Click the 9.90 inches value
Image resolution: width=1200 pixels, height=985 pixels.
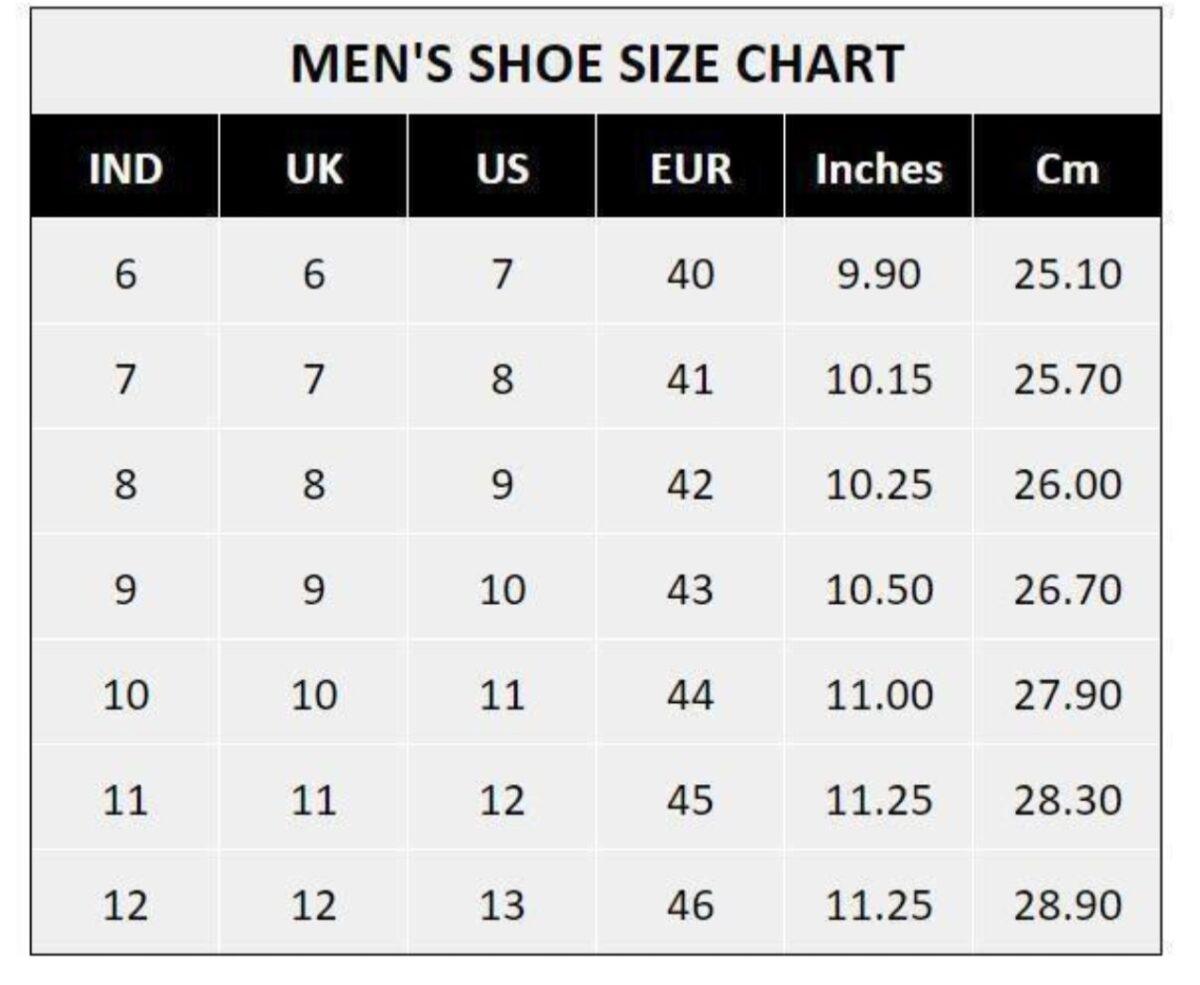click(x=879, y=274)
